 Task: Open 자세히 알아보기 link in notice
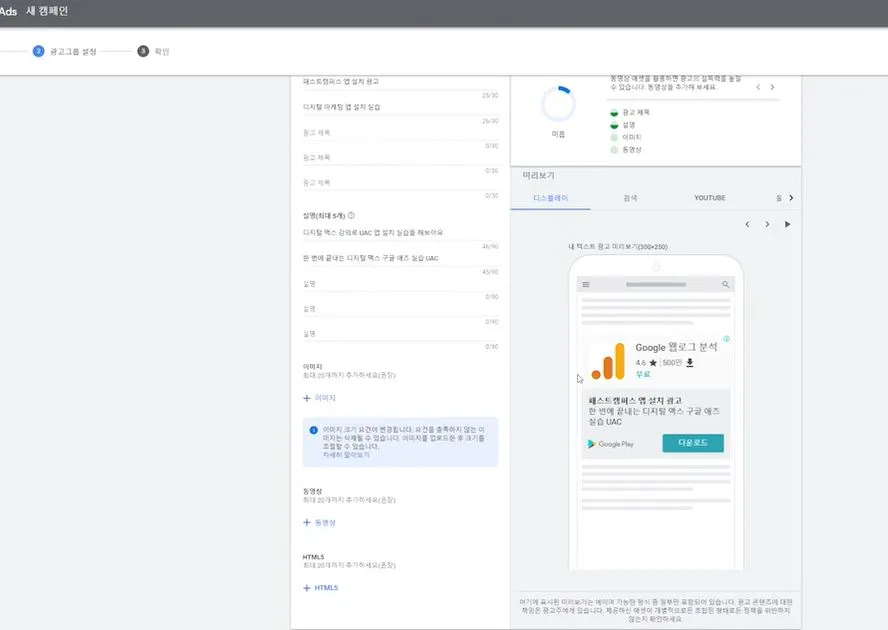(x=345, y=455)
